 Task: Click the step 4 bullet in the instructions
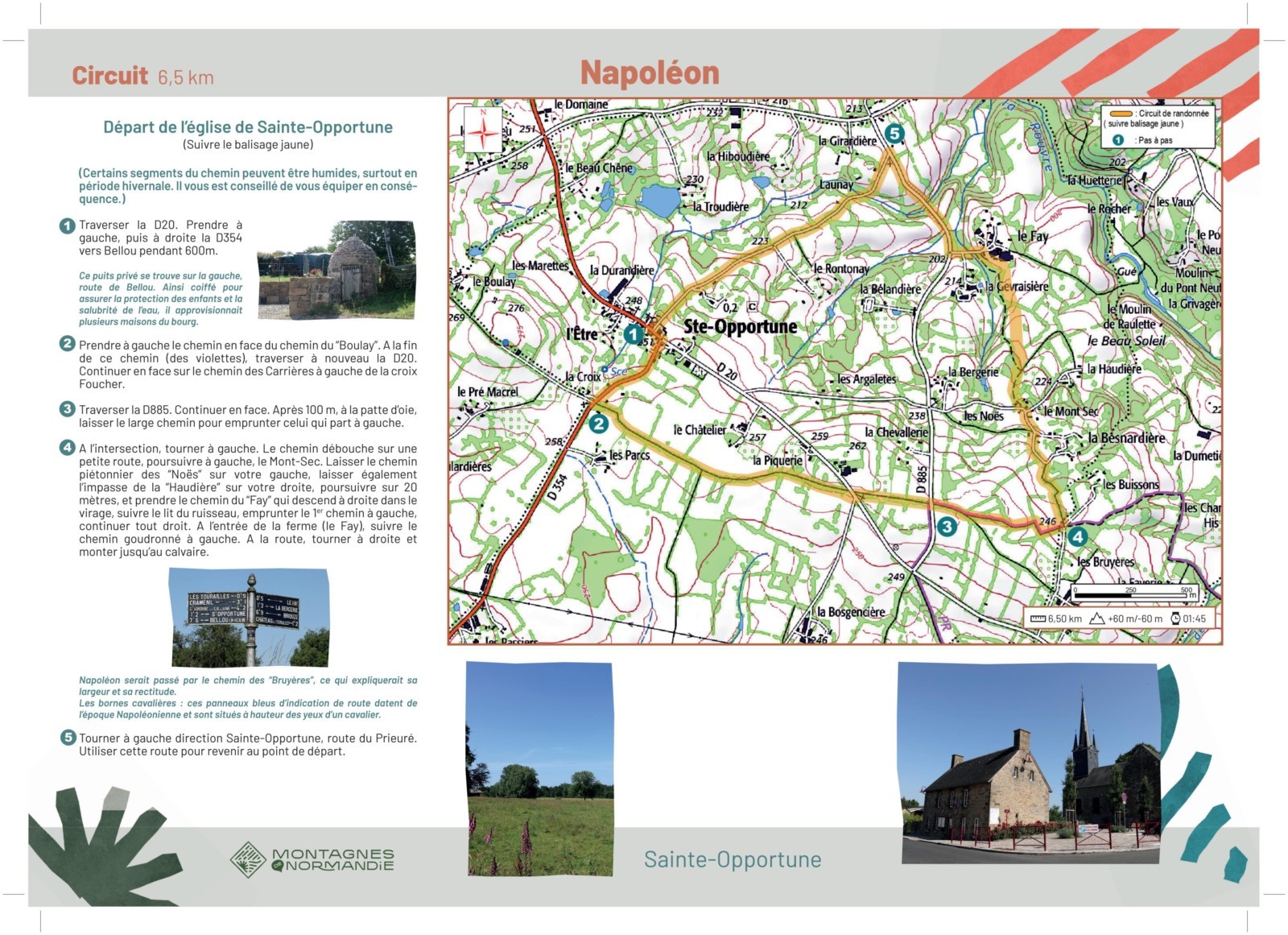point(68,448)
